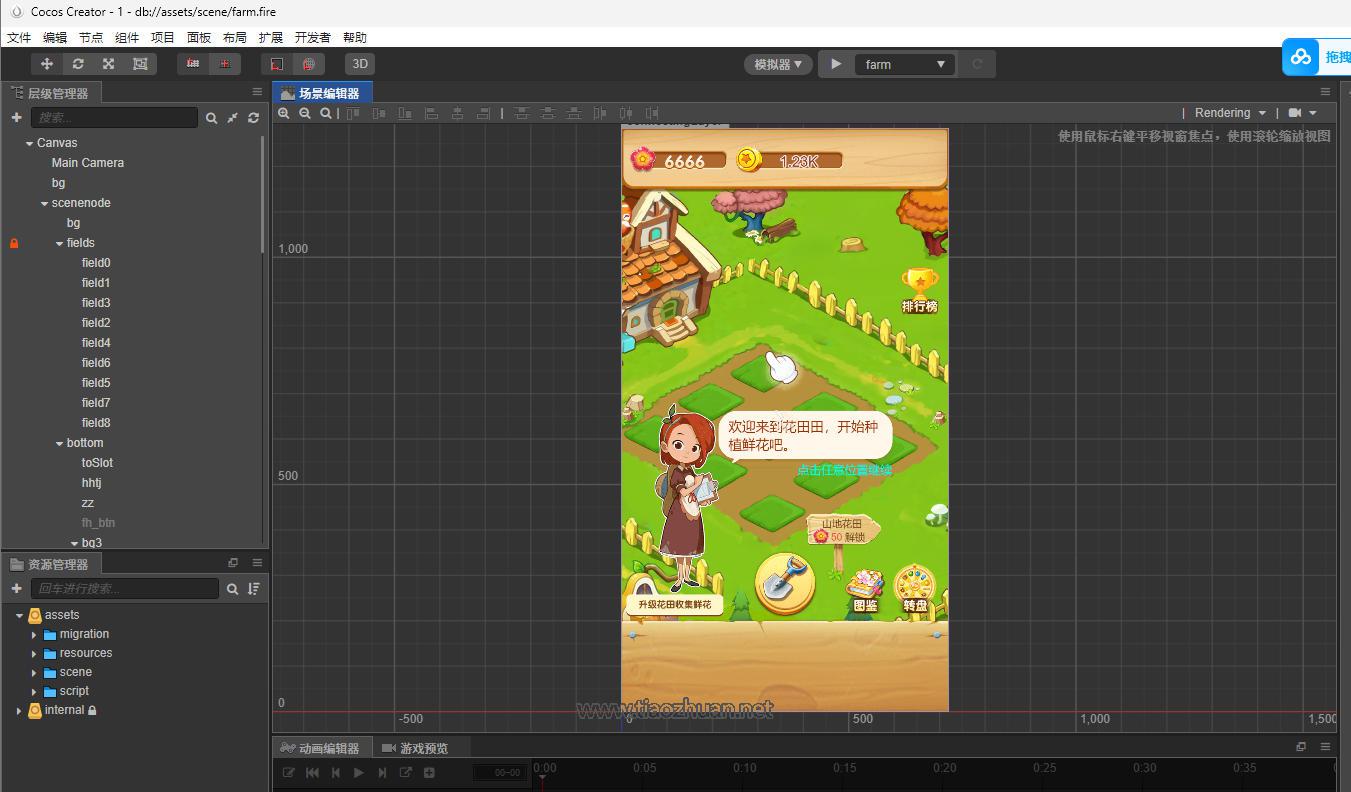Screen dimensions: 1351x792
Task: Click the add node plus icon in hierarchy
Action: 16,117
